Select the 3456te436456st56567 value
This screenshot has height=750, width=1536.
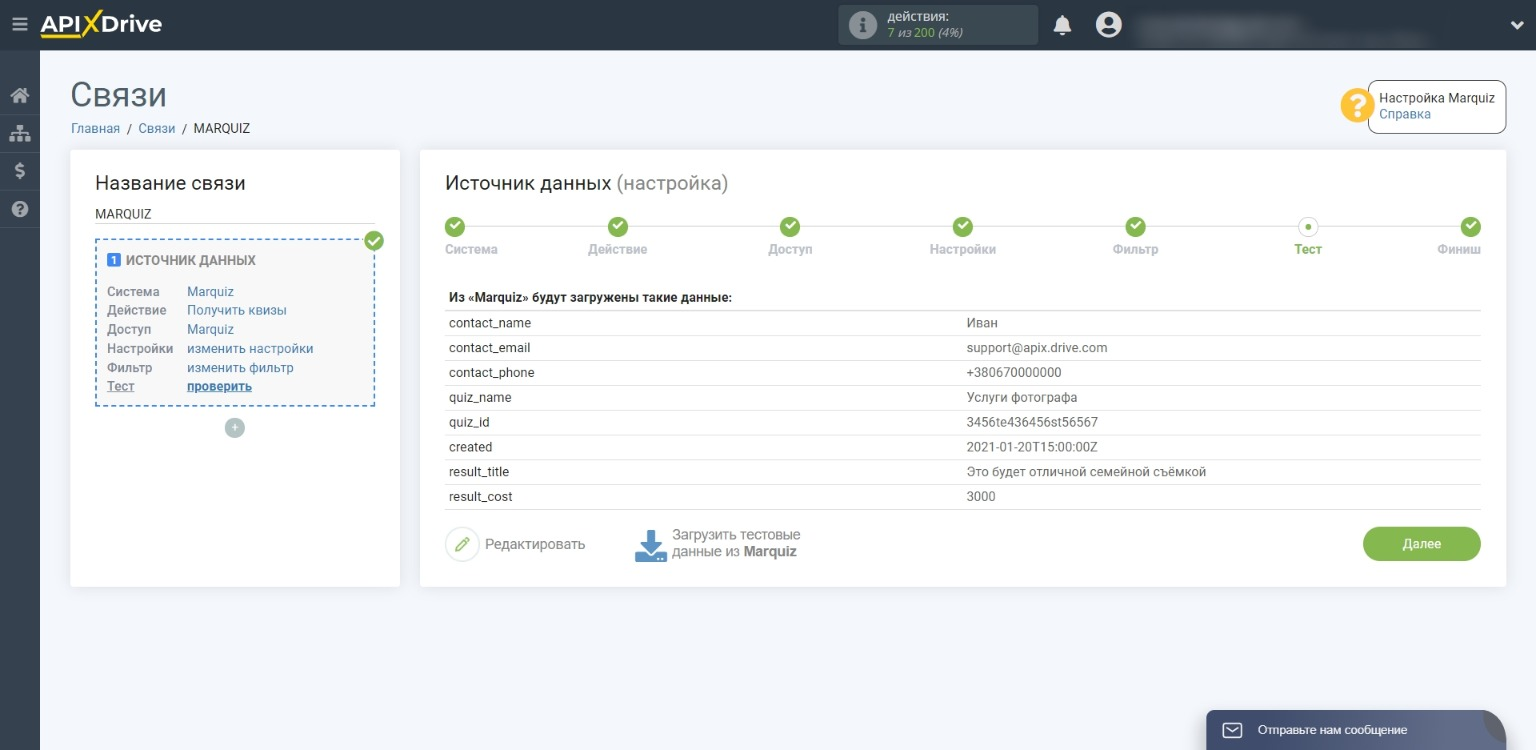[1032, 422]
